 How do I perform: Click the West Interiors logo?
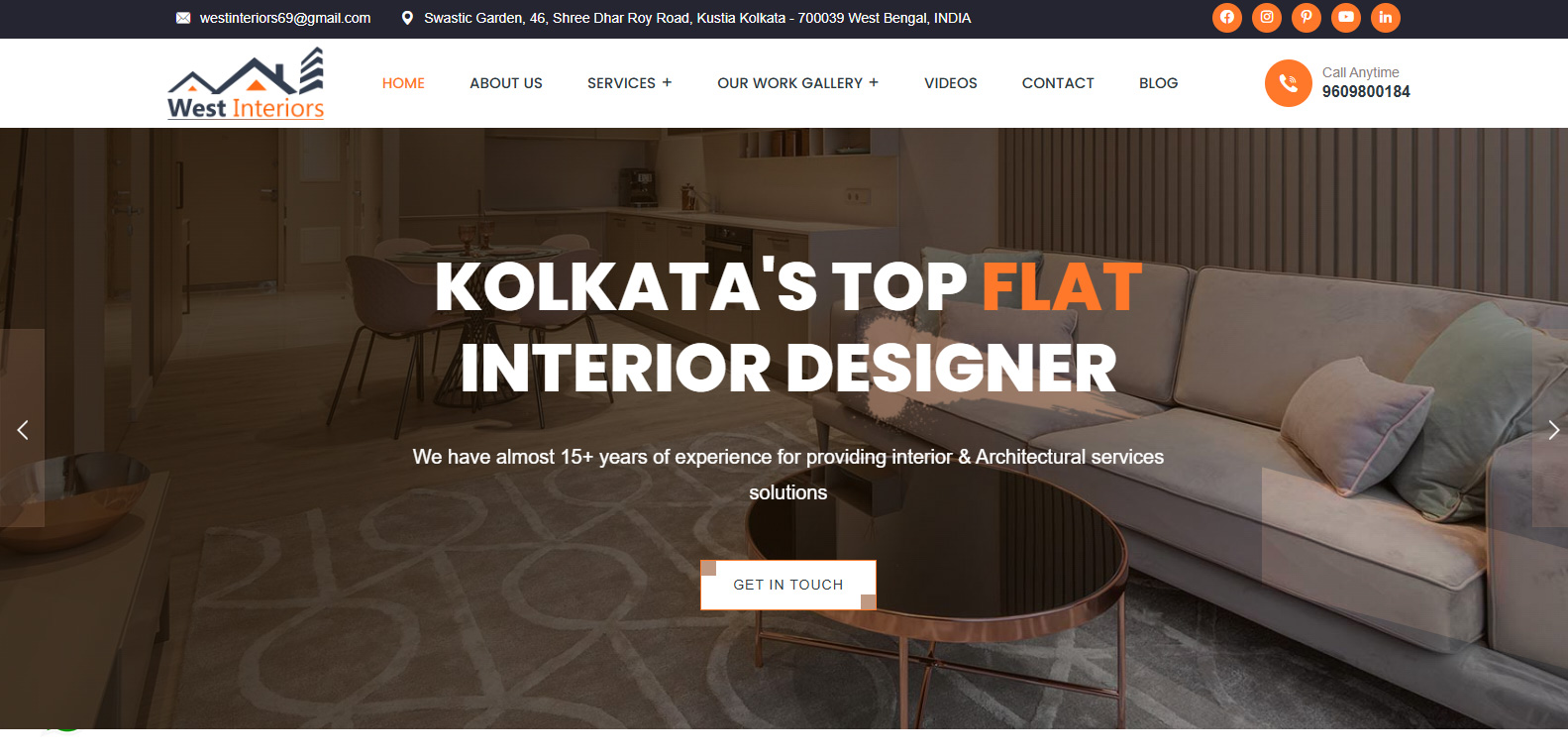[x=246, y=83]
